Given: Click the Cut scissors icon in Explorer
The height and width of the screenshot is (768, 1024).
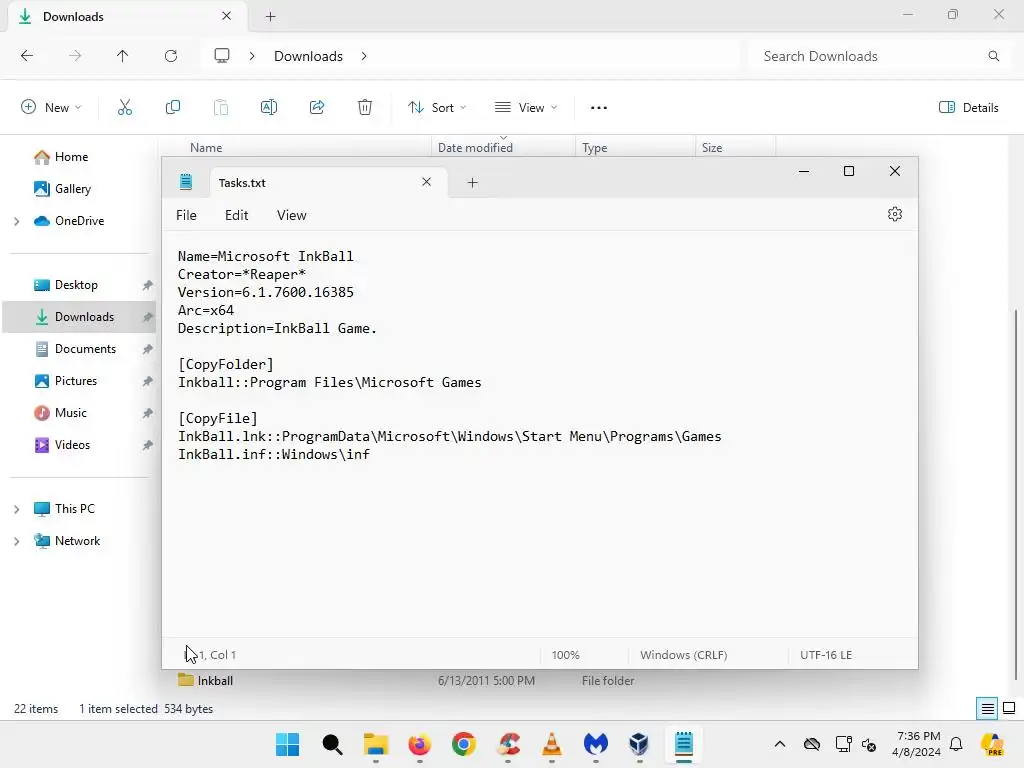Looking at the screenshot, I should click(x=125, y=107).
